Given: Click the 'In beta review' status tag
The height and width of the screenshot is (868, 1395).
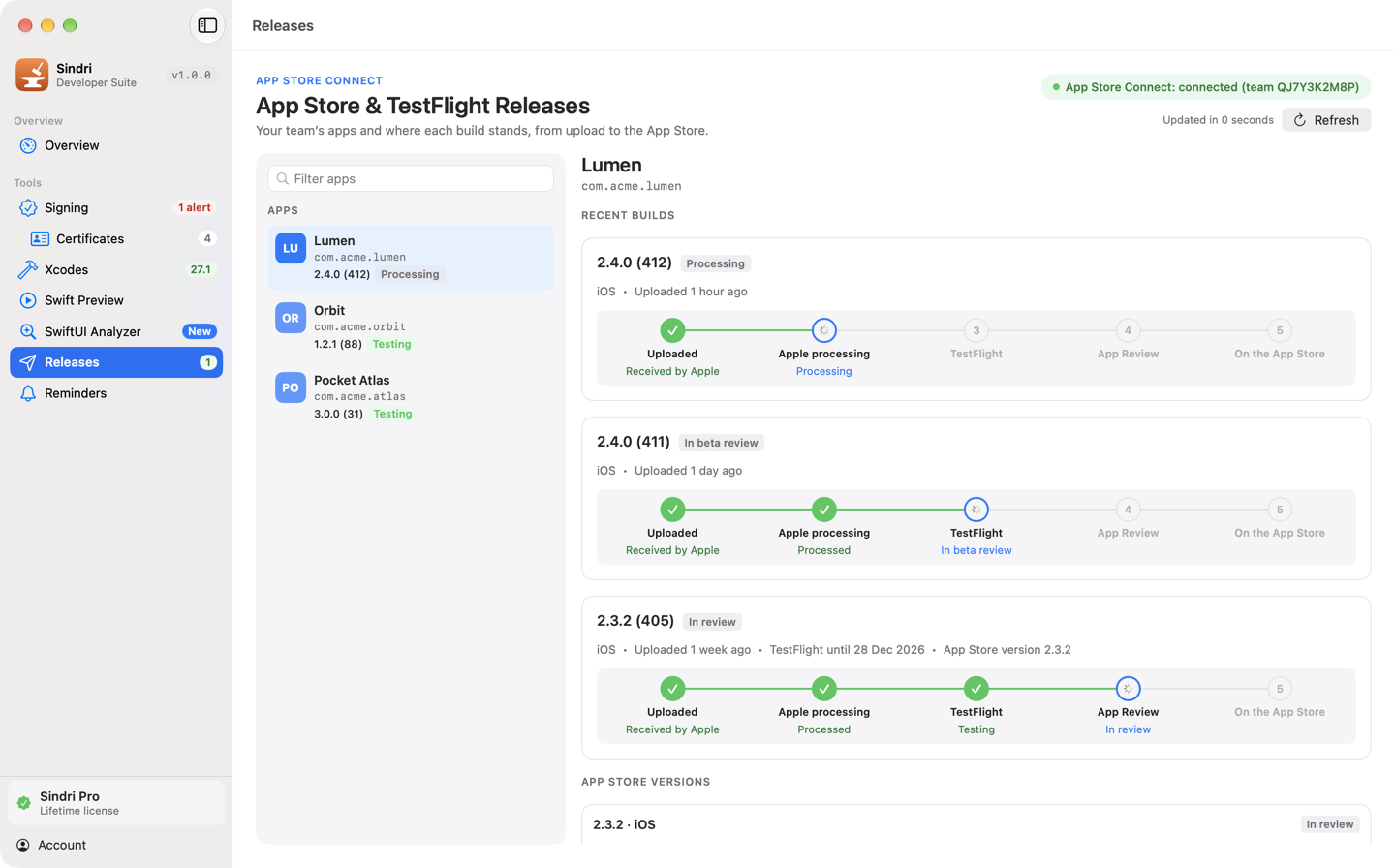Looking at the screenshot, I should point(721,443).
